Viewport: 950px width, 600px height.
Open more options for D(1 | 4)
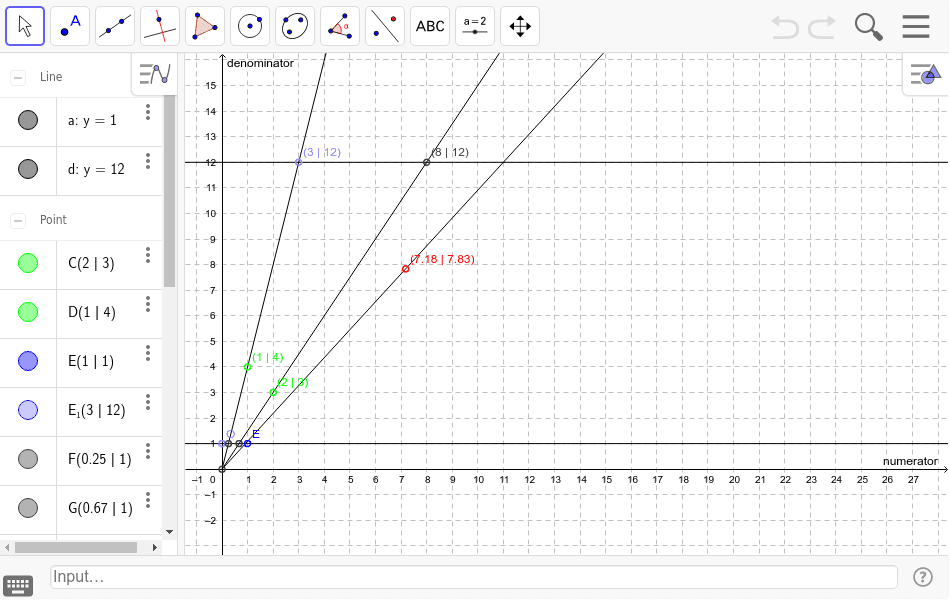tap(148, 304)
